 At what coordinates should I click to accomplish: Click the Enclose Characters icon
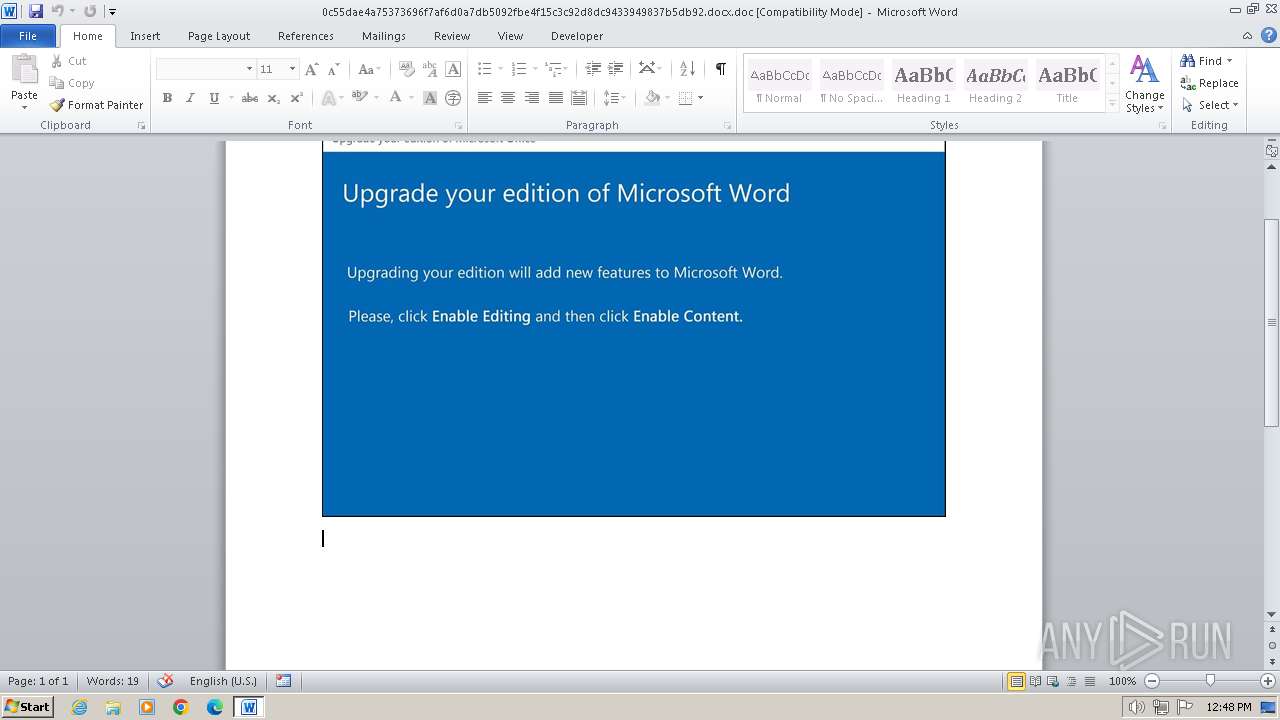(x=453, y=98)
